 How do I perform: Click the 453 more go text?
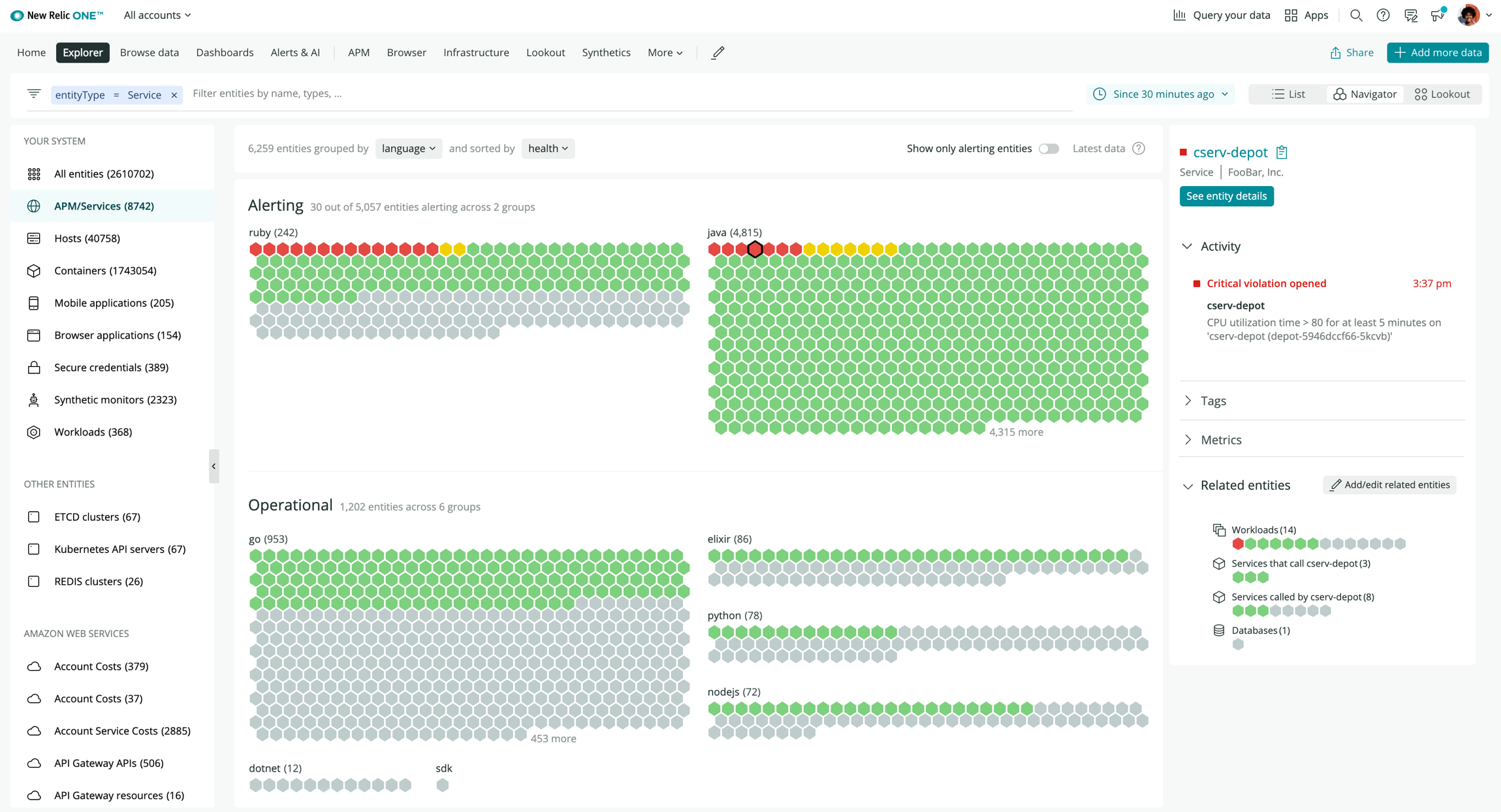click(x=553, y=738)
